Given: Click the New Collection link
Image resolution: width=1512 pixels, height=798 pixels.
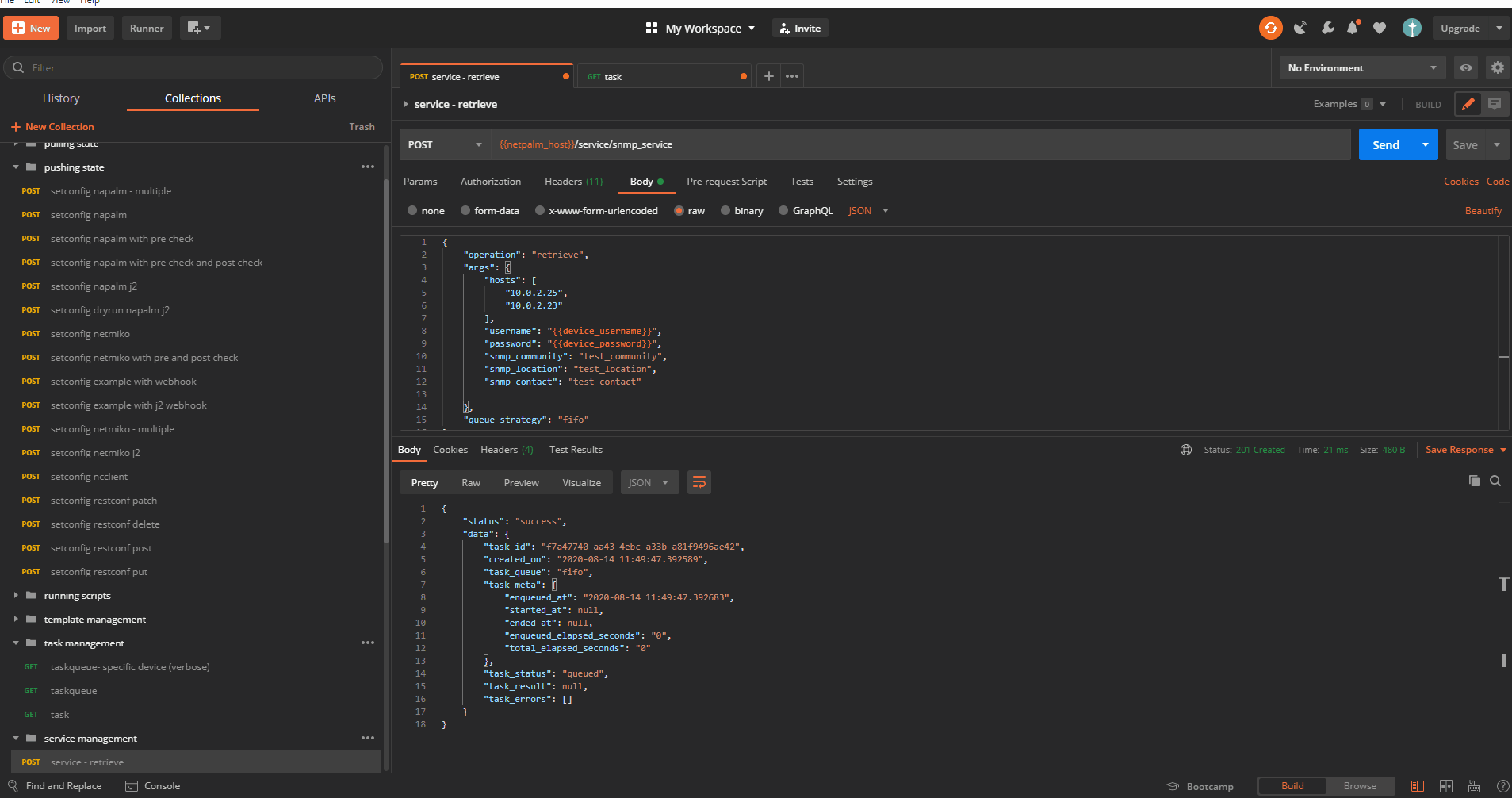Looking at the screenshot, I should click(x=52, y=126).
